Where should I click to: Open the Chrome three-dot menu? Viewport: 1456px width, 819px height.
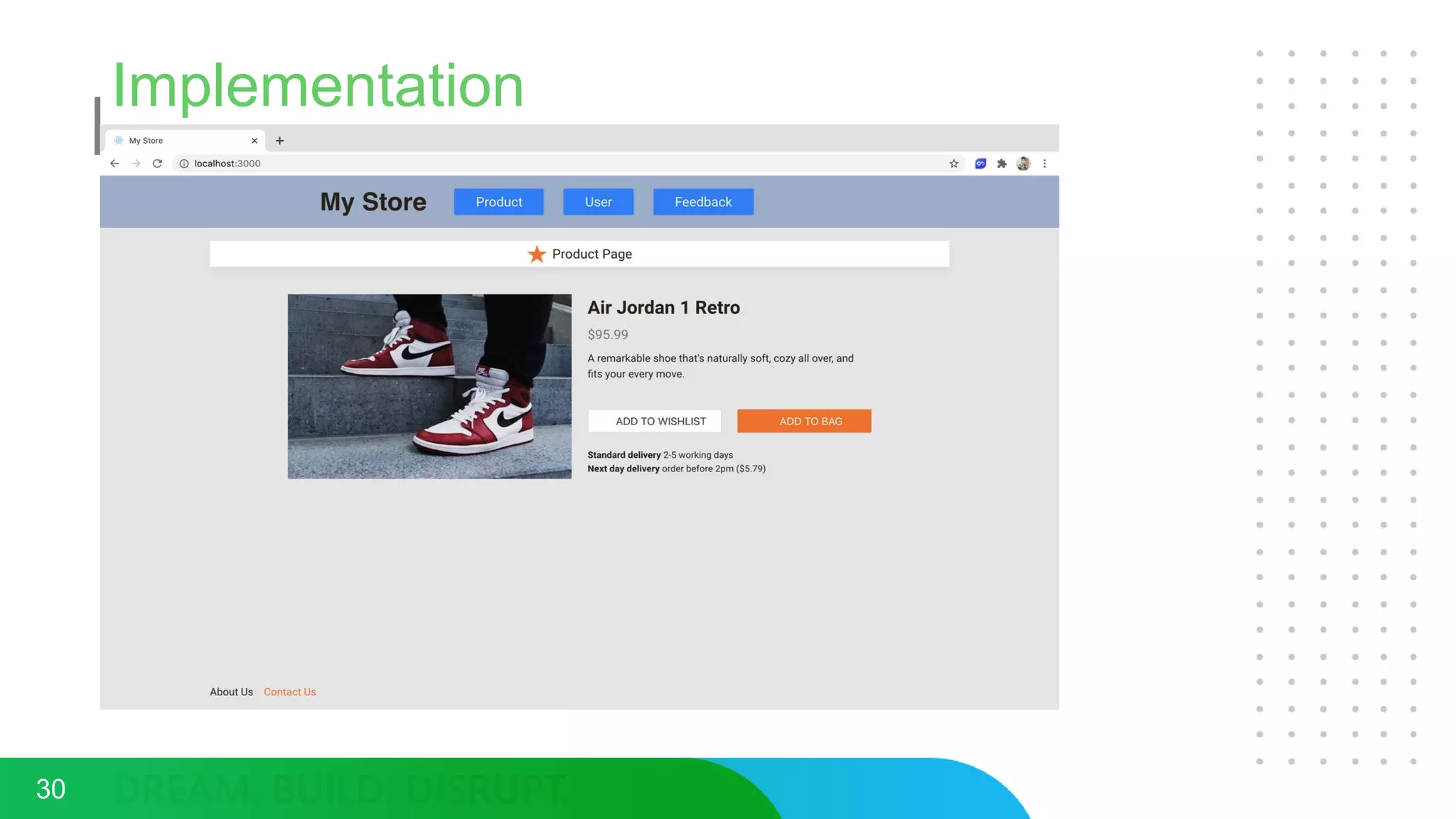(1044, 164)
